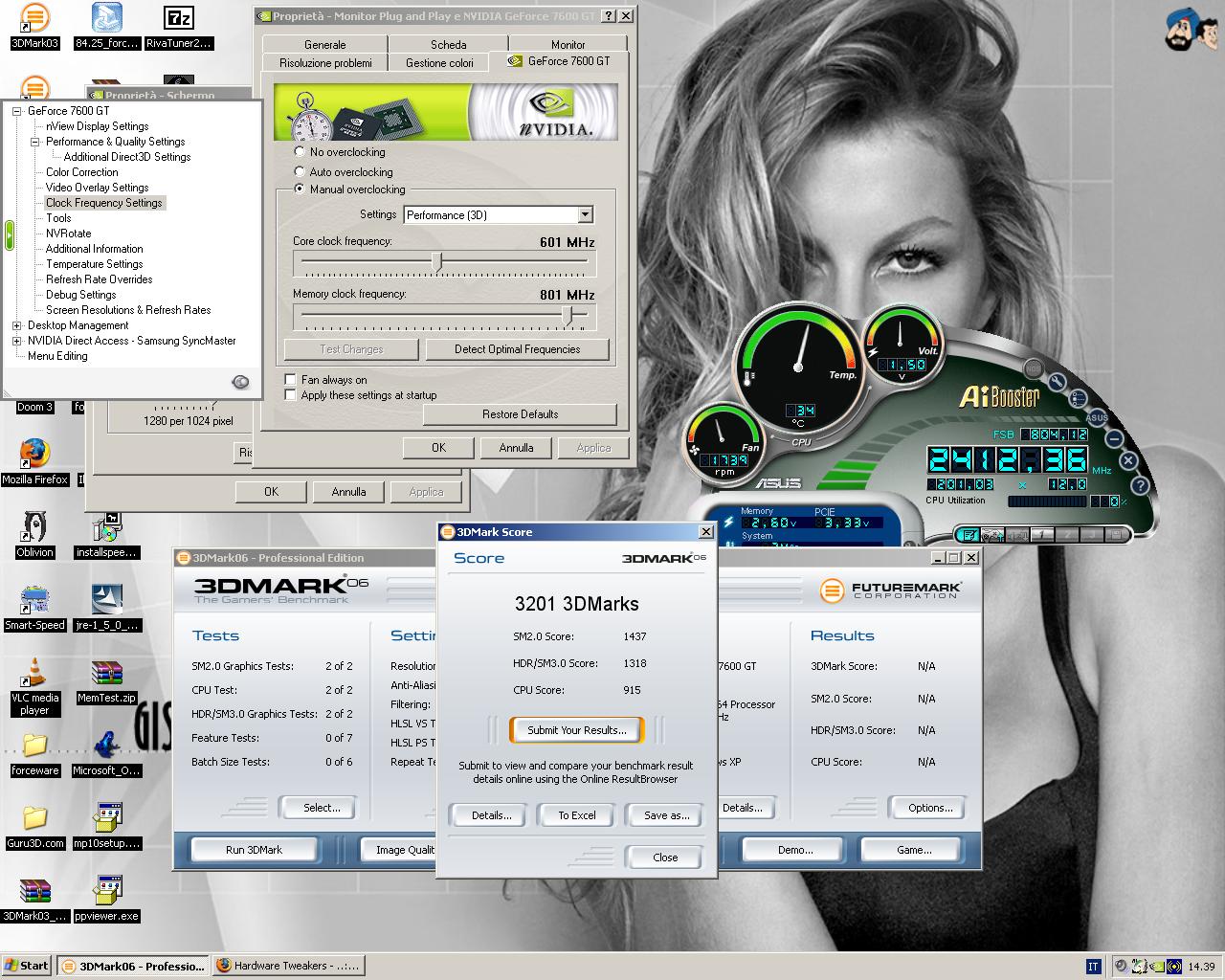
Task: Export score with To Excel button
Action: [577, 815]
